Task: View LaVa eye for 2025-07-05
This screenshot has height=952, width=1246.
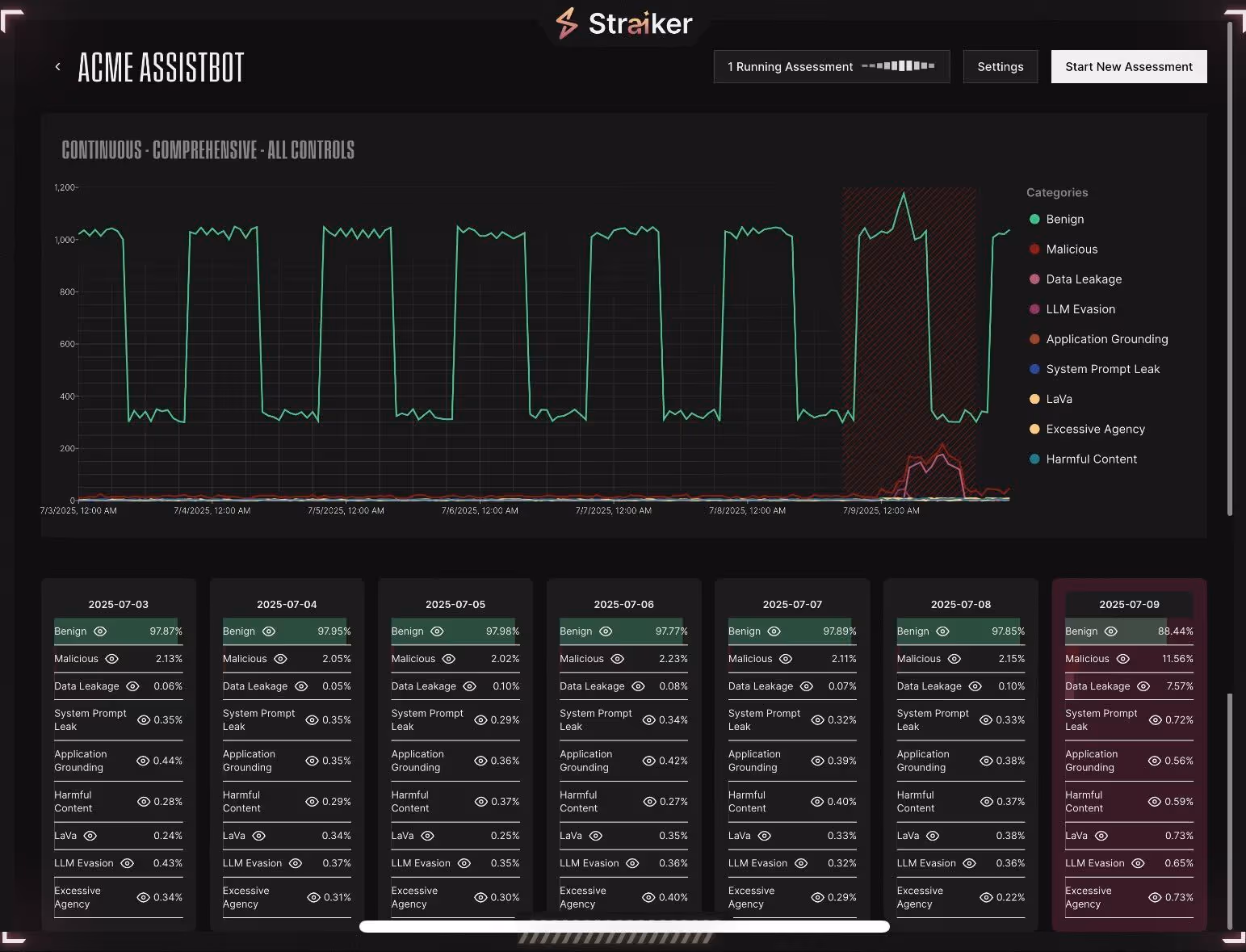Action: [x=428, y=836]
